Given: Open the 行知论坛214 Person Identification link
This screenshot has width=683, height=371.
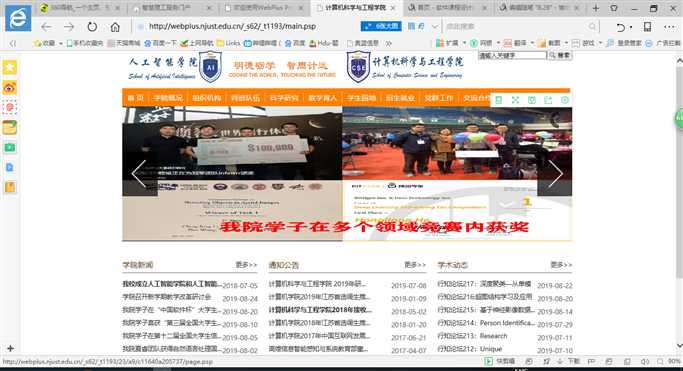Looking at the screenshot, I should (x=486, y=323).
